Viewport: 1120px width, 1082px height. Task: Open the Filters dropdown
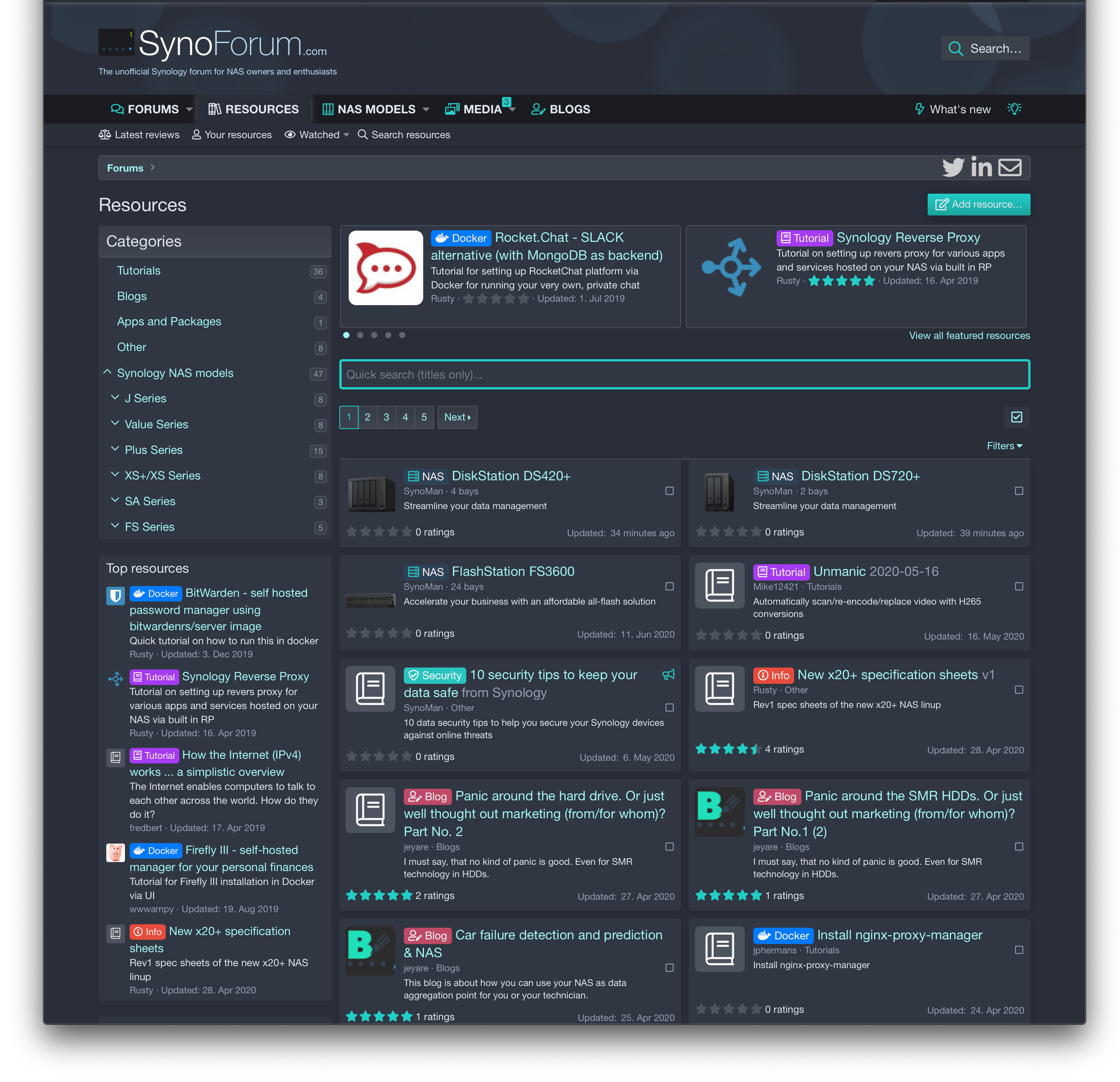coord(1004,446)
